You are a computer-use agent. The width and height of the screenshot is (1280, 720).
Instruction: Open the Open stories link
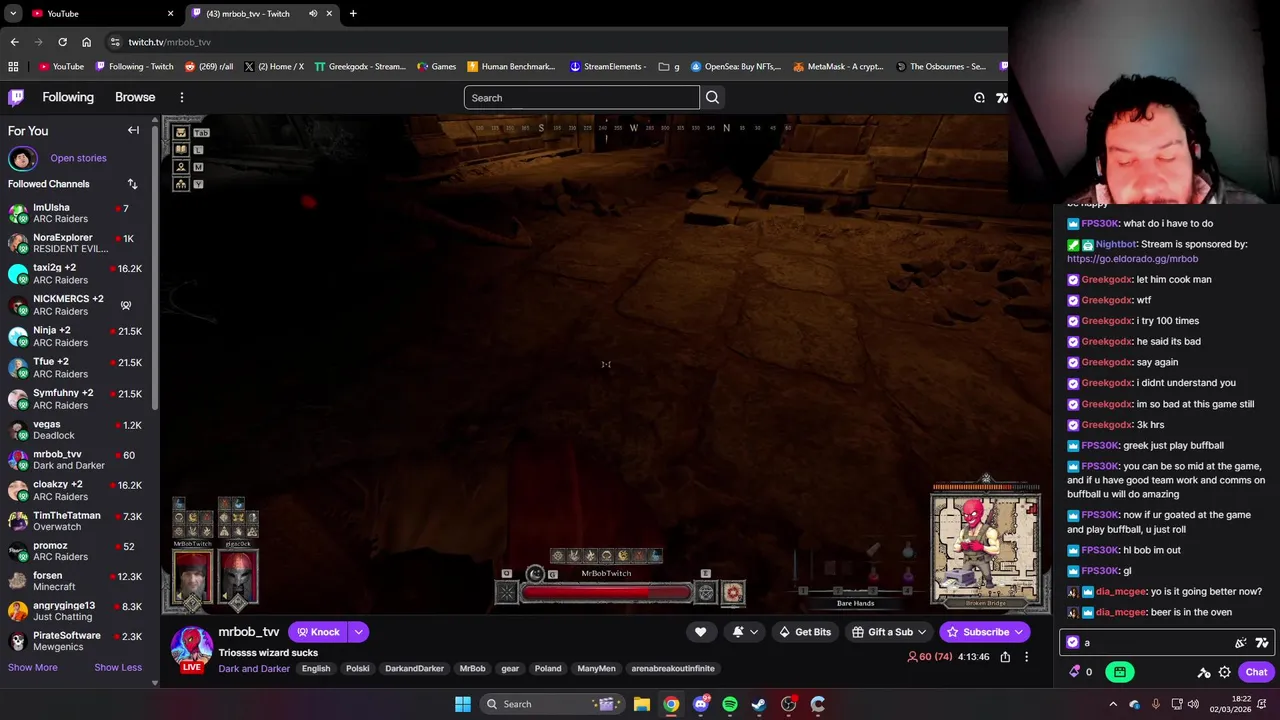tap(78, 158)
